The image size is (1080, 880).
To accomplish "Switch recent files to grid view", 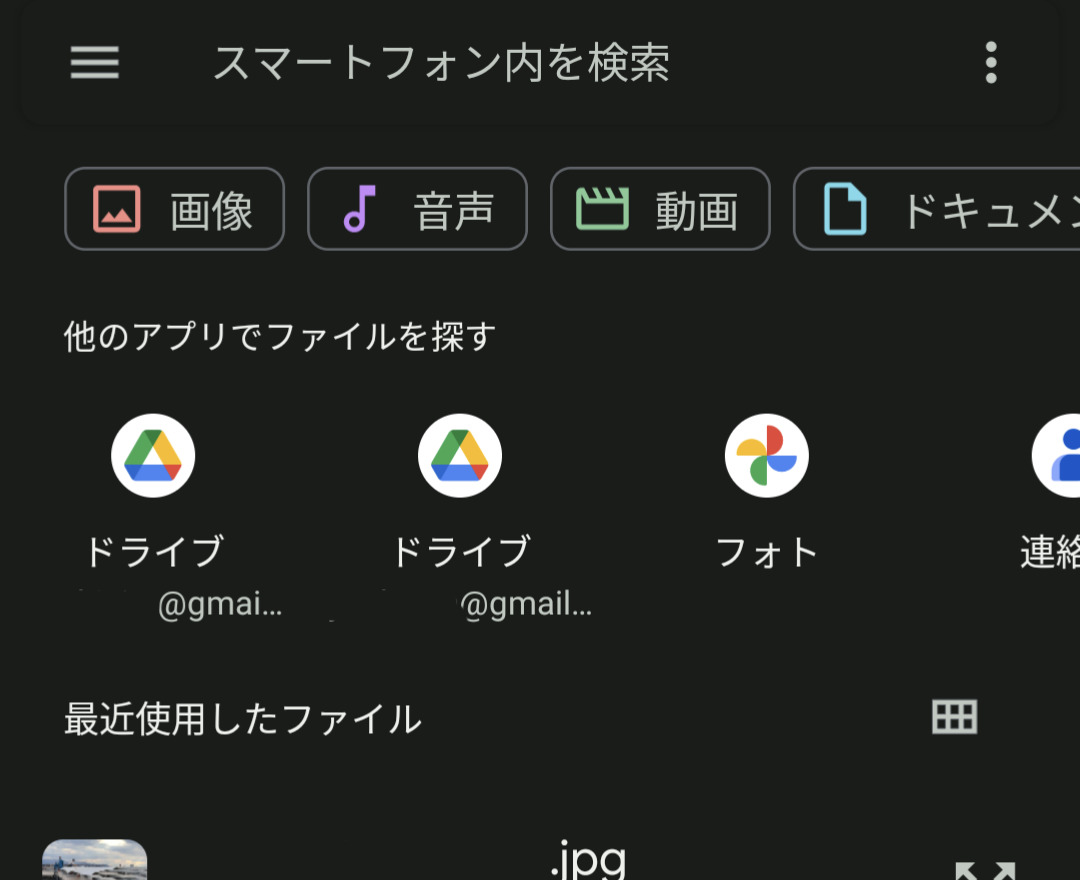I will 954,717.
